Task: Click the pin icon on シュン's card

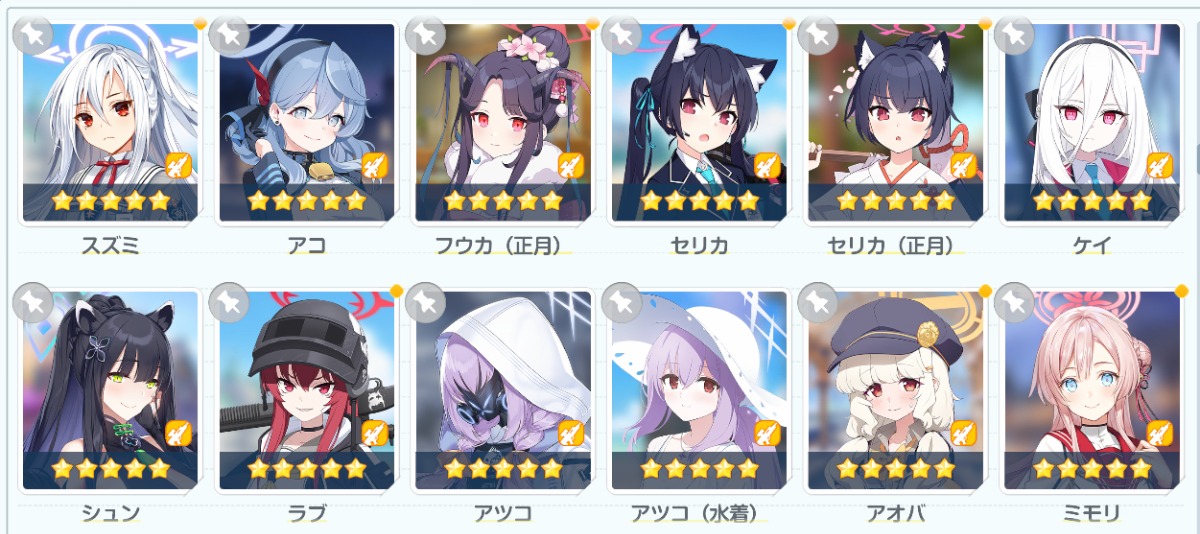Action: (33, 302)
